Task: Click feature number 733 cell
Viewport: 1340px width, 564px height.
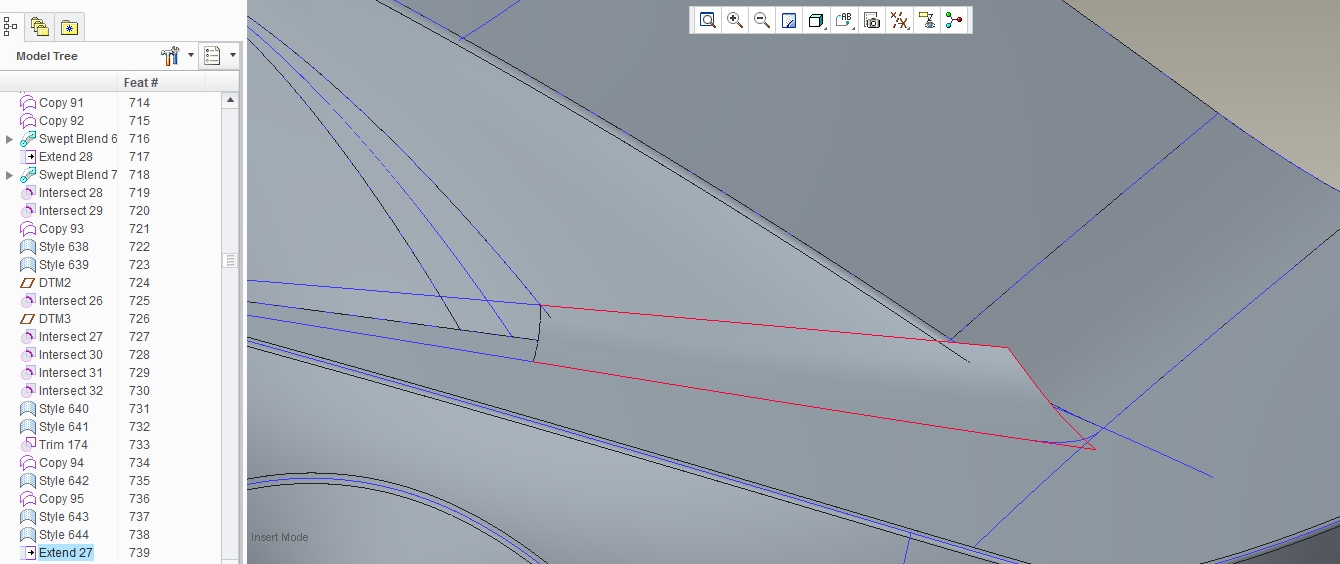Action: 139,445
